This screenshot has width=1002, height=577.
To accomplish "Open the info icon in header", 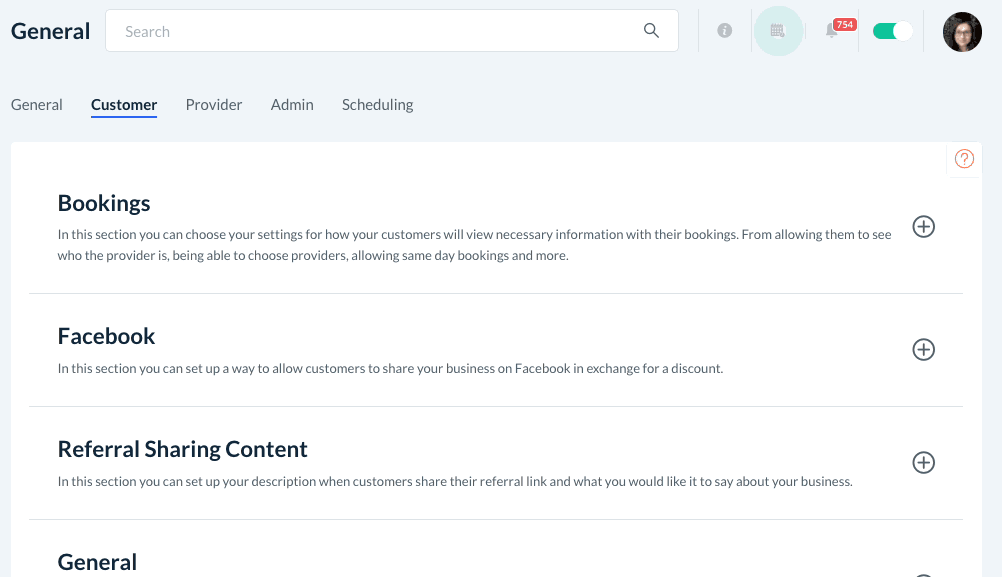I will (x=725, y=31).
